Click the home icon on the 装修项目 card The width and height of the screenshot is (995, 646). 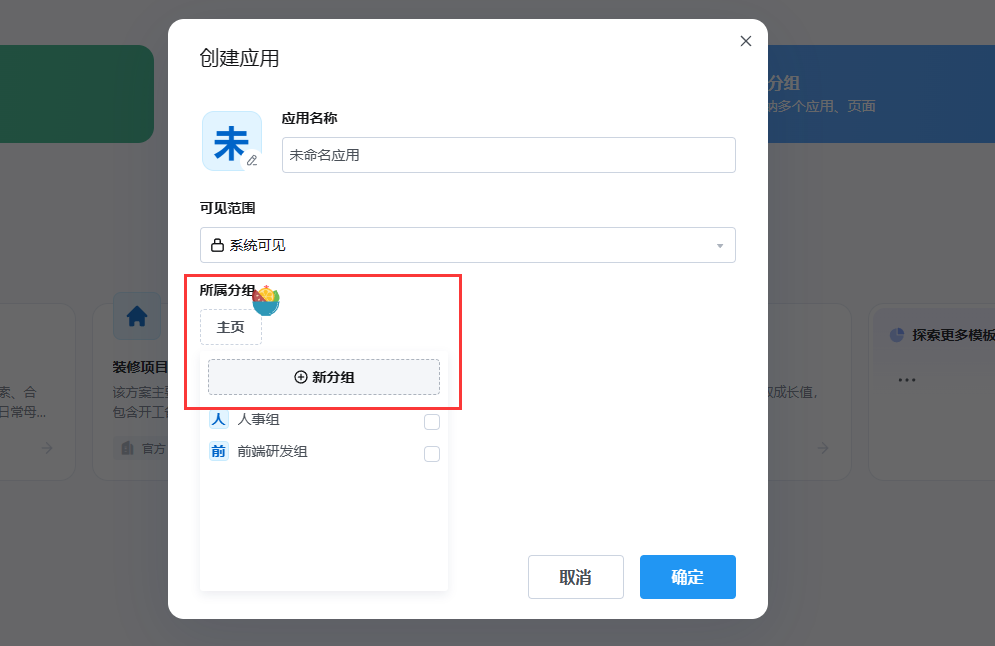136,316
